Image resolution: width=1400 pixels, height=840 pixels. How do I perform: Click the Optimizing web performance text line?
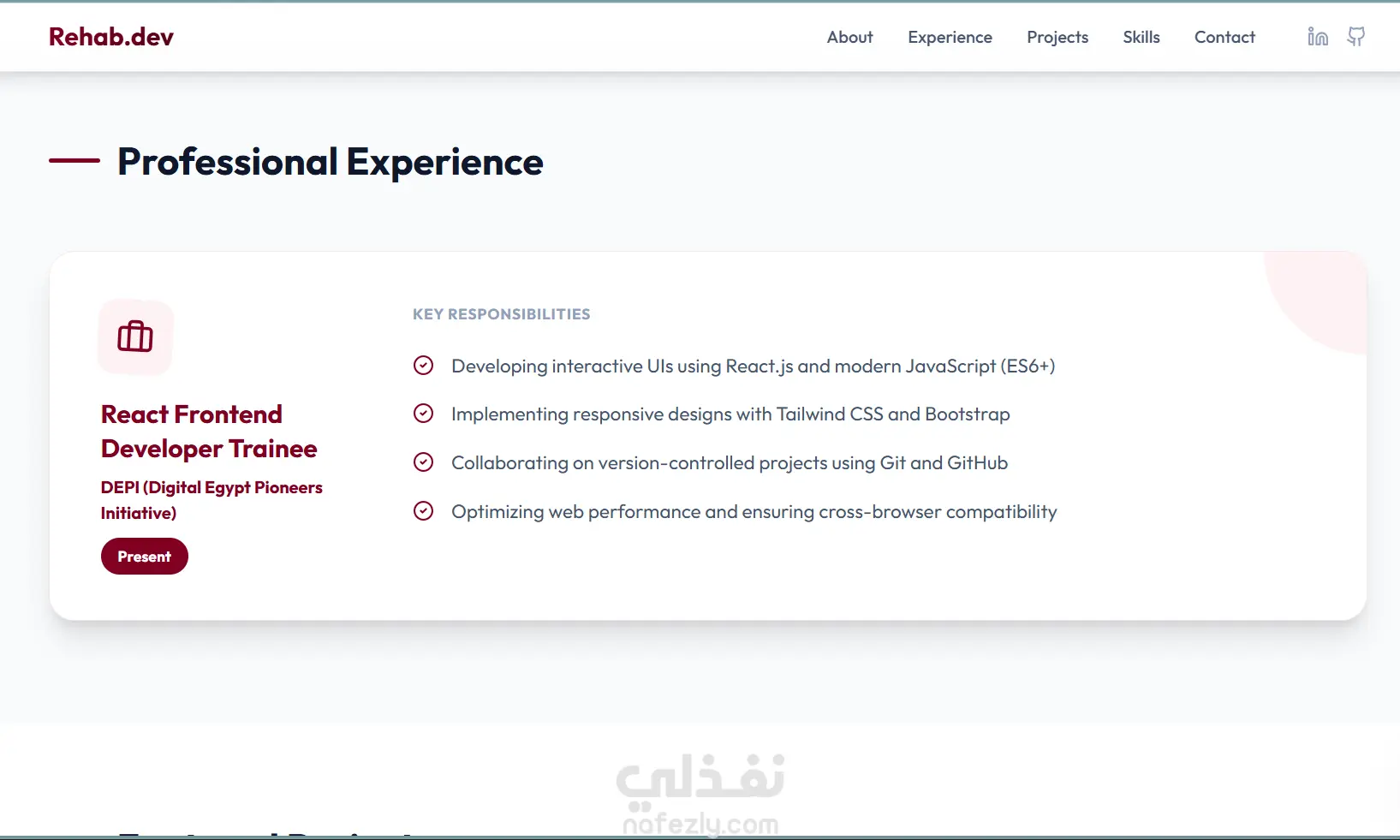[754, 512]
